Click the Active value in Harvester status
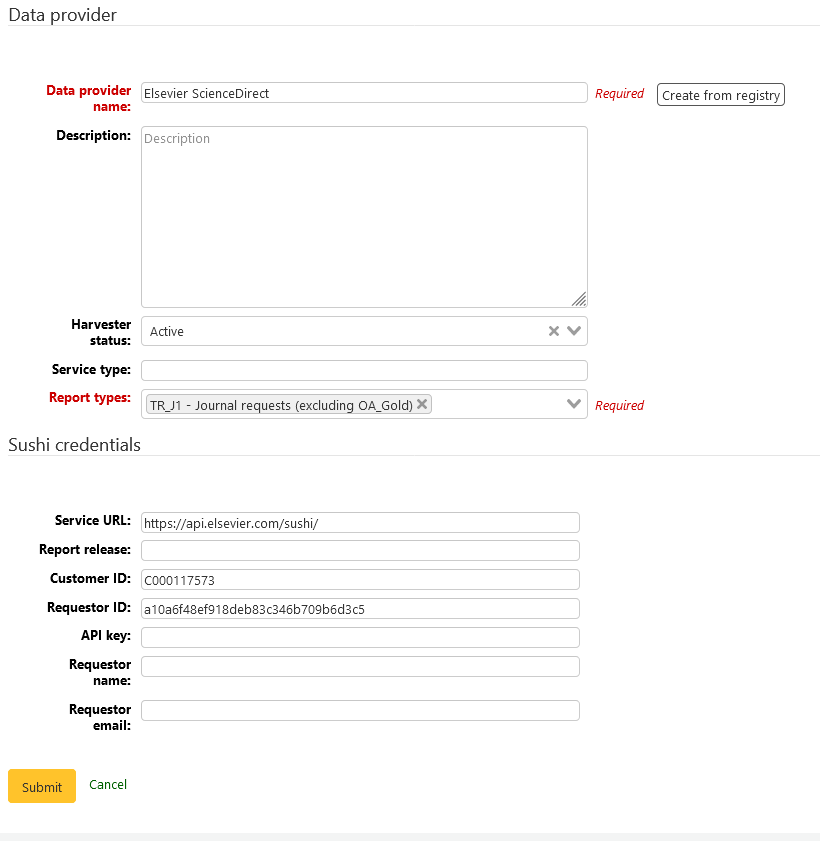This screenshot has height=841, width=820. pyautogui.click(x=167, y=331)
